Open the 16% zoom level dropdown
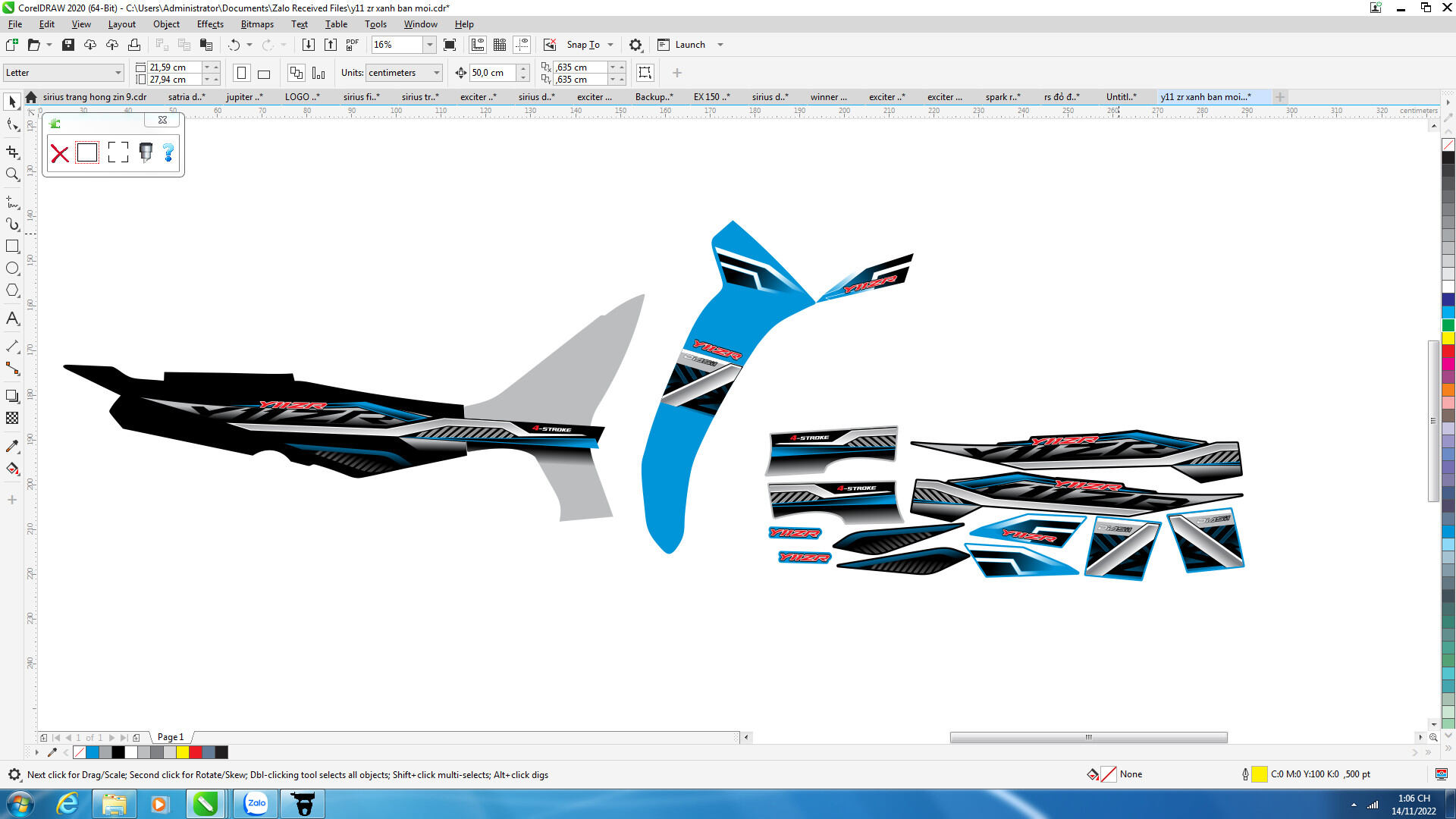The image size is (1456, 819). click(x=429, y=45)
